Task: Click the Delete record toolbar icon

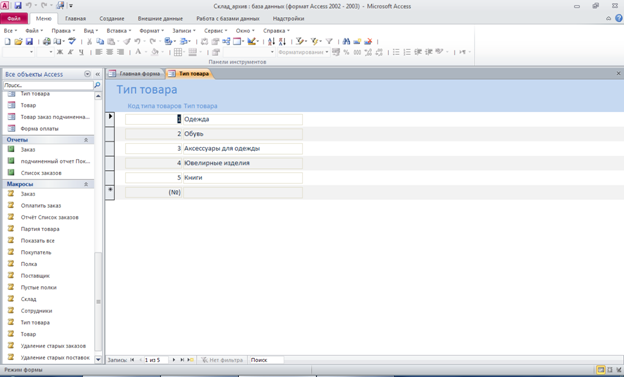Action: (x=368, y=41)
